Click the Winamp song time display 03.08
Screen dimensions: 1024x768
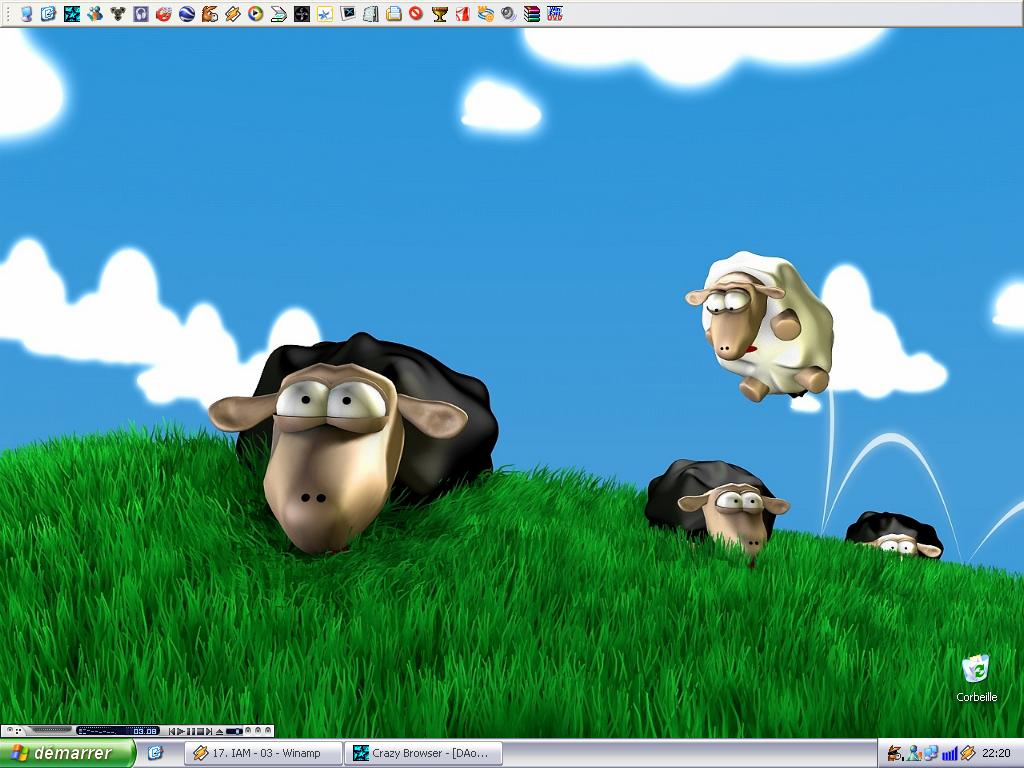[145, 731]
